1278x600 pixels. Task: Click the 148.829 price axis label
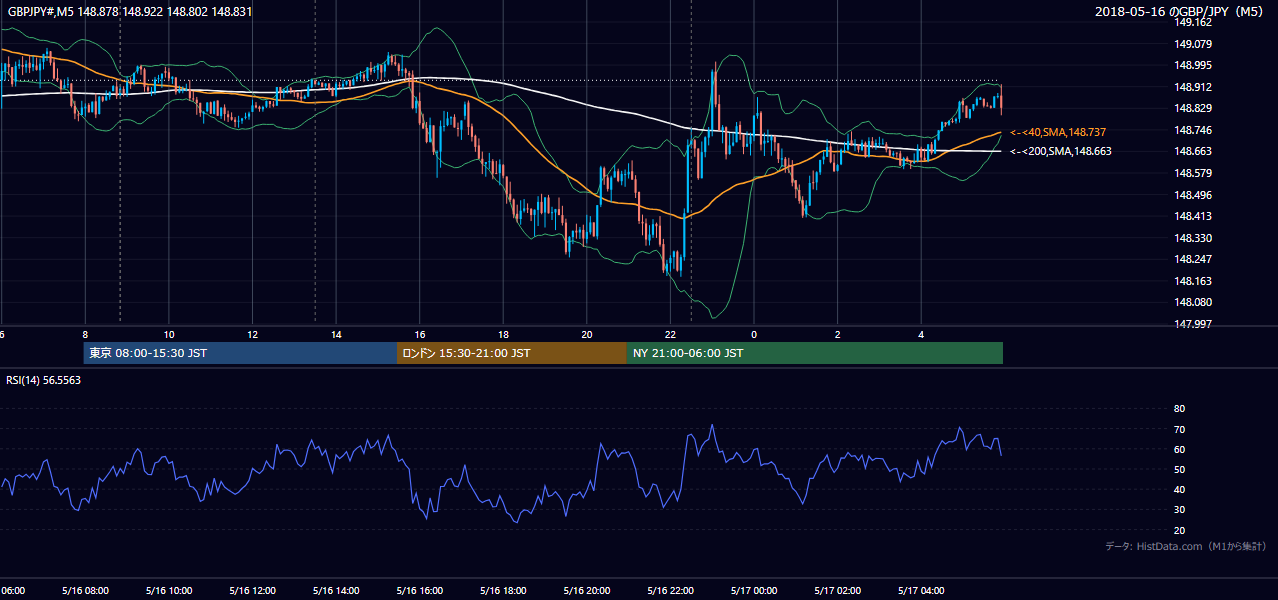click(x=1194, y=108)
